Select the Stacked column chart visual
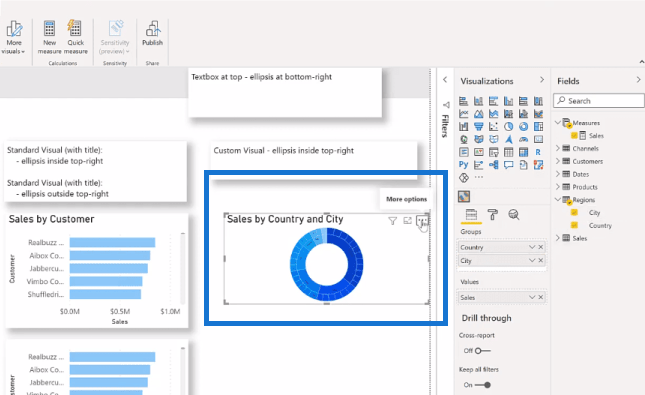The width and height of the screenshot is (645, 395). pyautogui.click(x=478, y=101)
